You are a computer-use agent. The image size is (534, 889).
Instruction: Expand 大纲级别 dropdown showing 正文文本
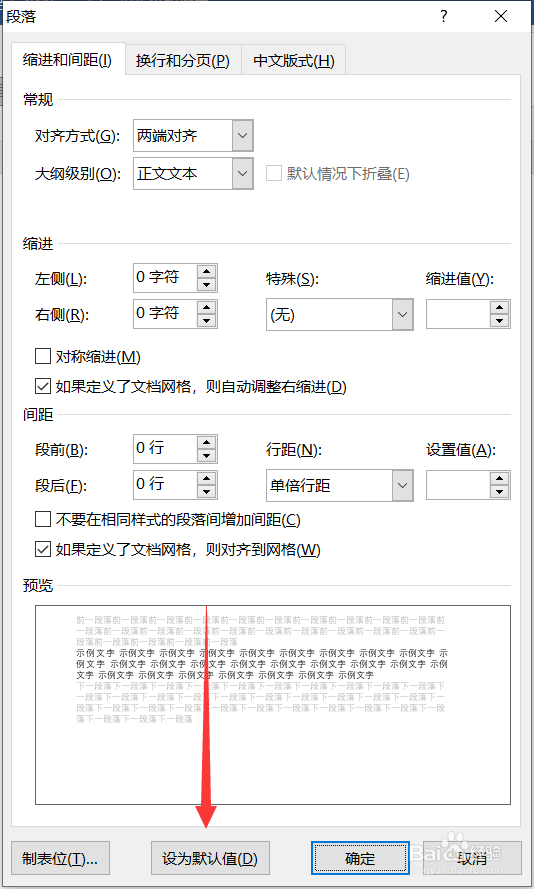click(x=193, y=173)
